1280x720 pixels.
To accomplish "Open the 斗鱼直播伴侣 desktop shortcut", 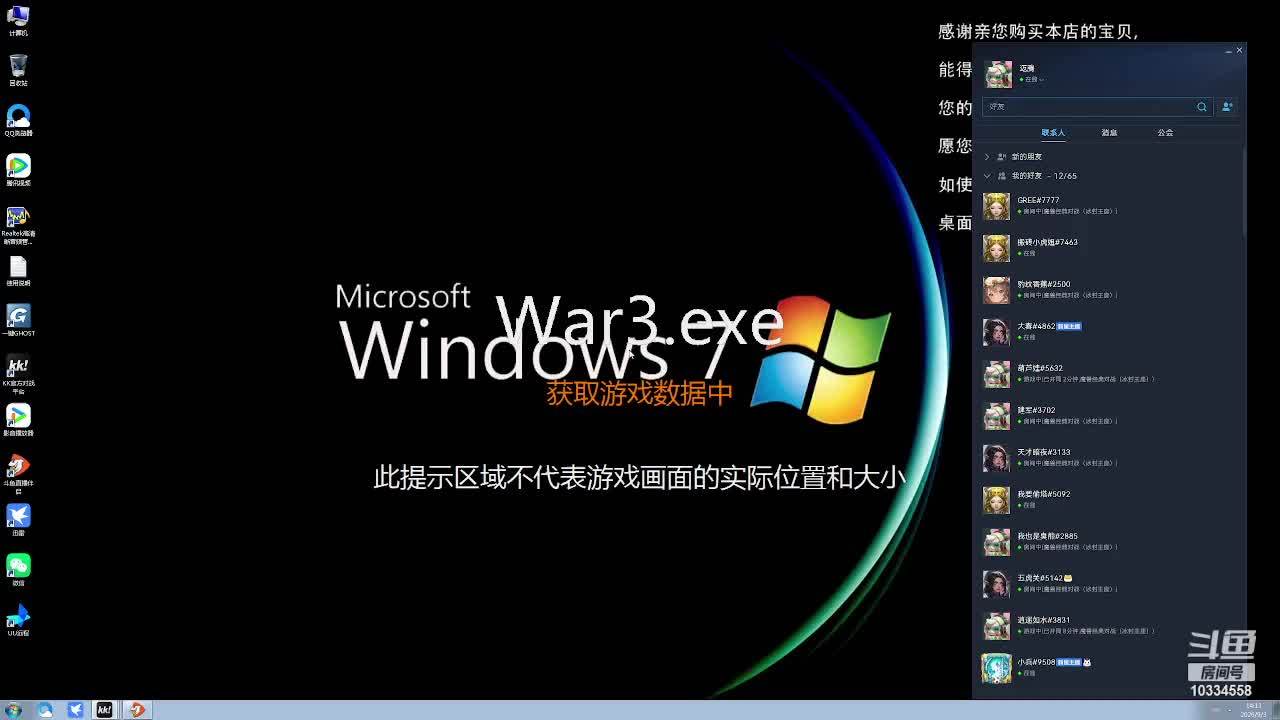I will click(18, 474).
